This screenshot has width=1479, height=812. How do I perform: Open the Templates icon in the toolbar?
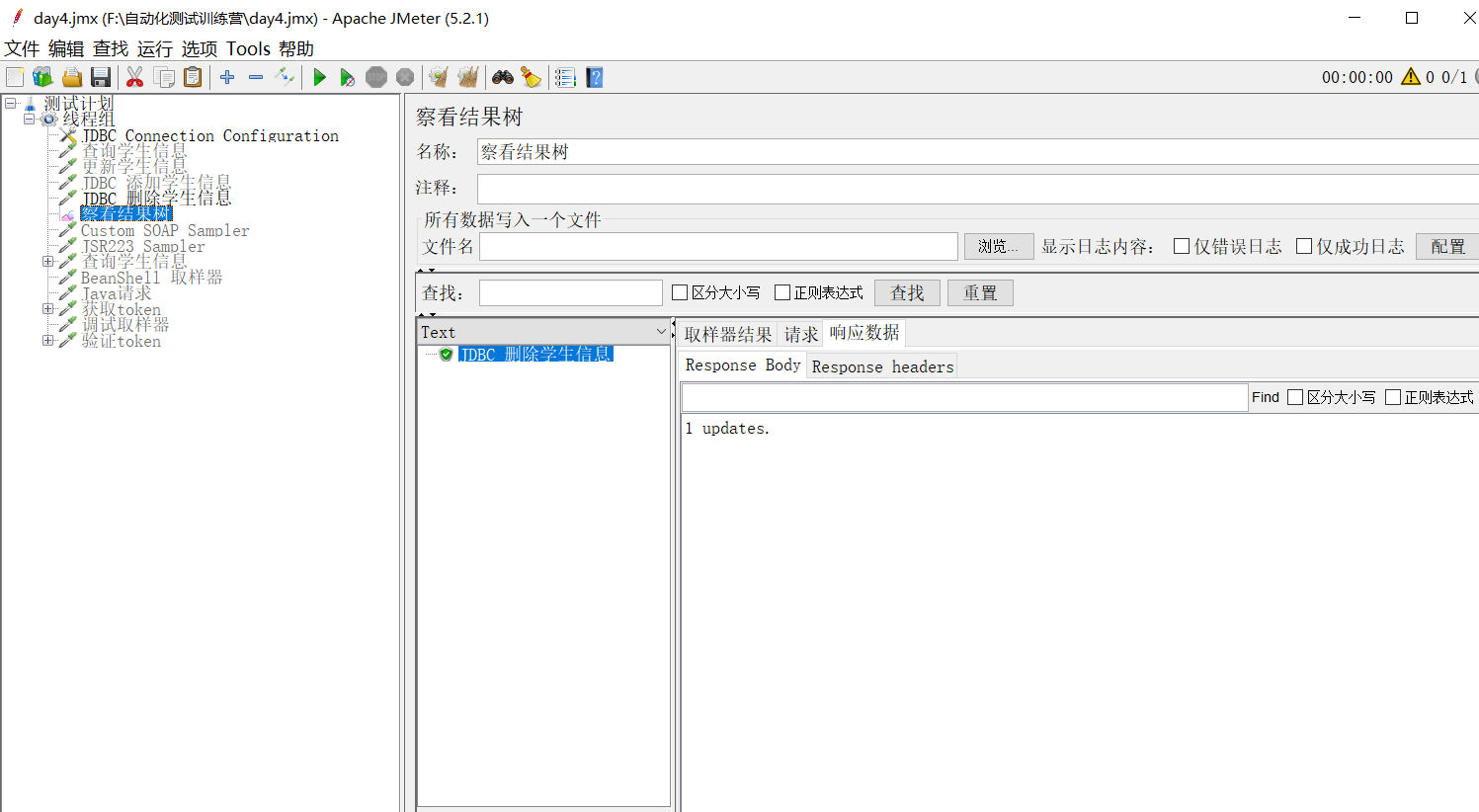(42, 77)
